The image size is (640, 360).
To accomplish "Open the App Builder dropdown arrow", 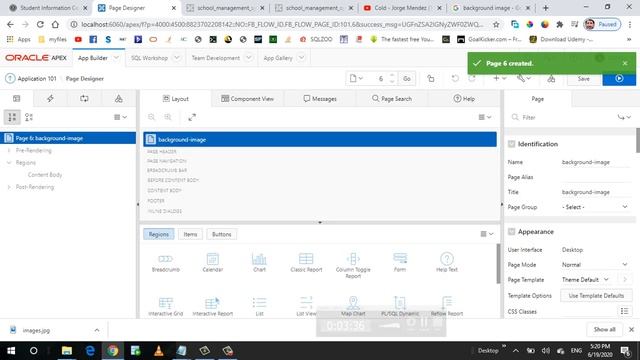I will coord(116,58).
